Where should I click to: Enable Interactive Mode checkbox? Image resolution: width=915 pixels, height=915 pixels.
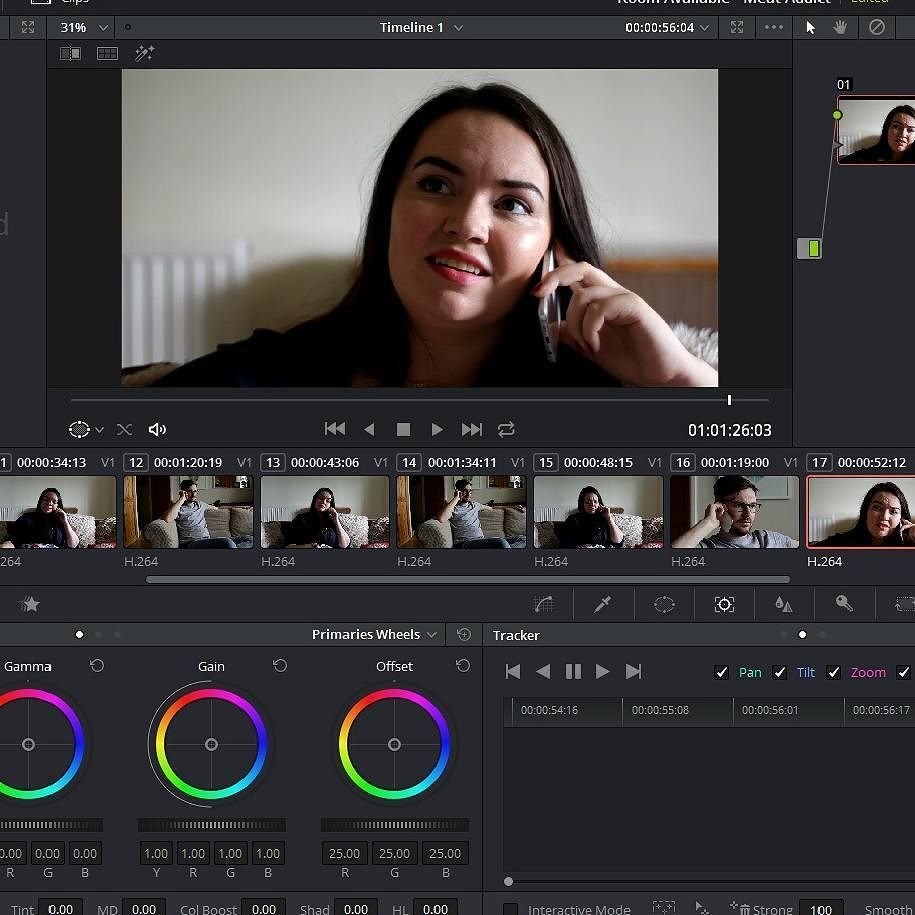pyautogui.click(x=510, y=909)
